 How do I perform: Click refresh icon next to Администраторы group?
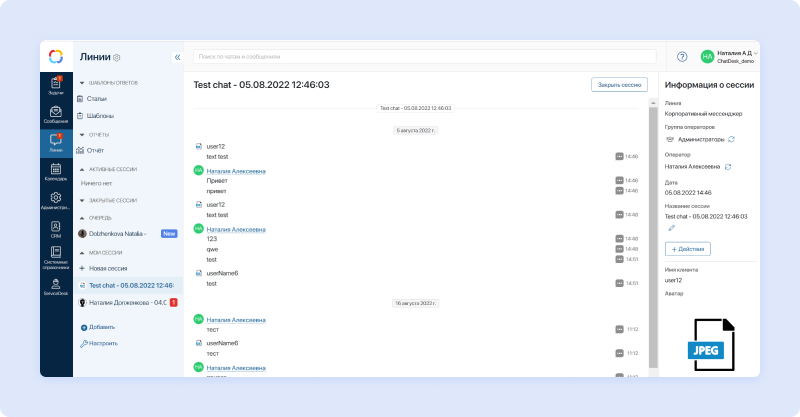click(x=731, y=139)
